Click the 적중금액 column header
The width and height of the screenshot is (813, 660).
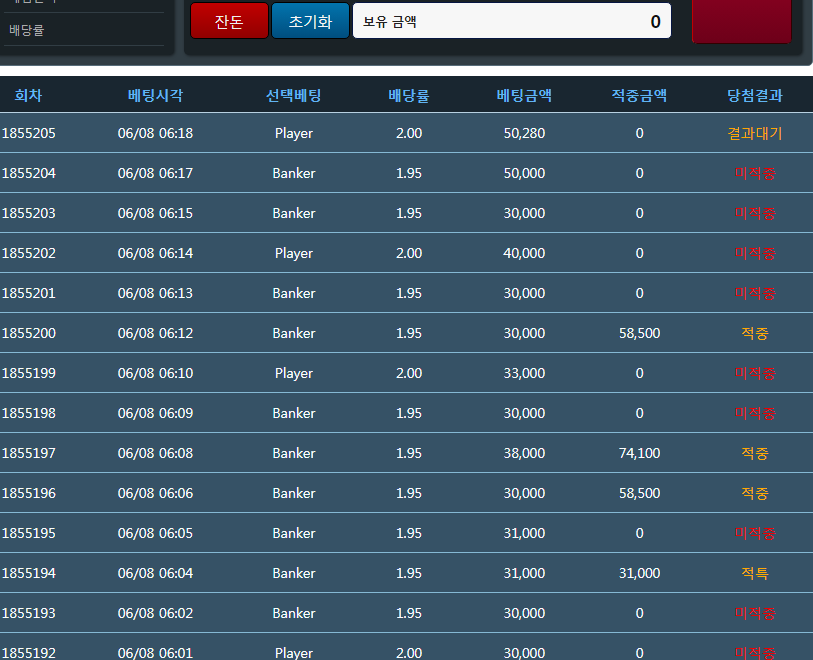tap(639, 95)
